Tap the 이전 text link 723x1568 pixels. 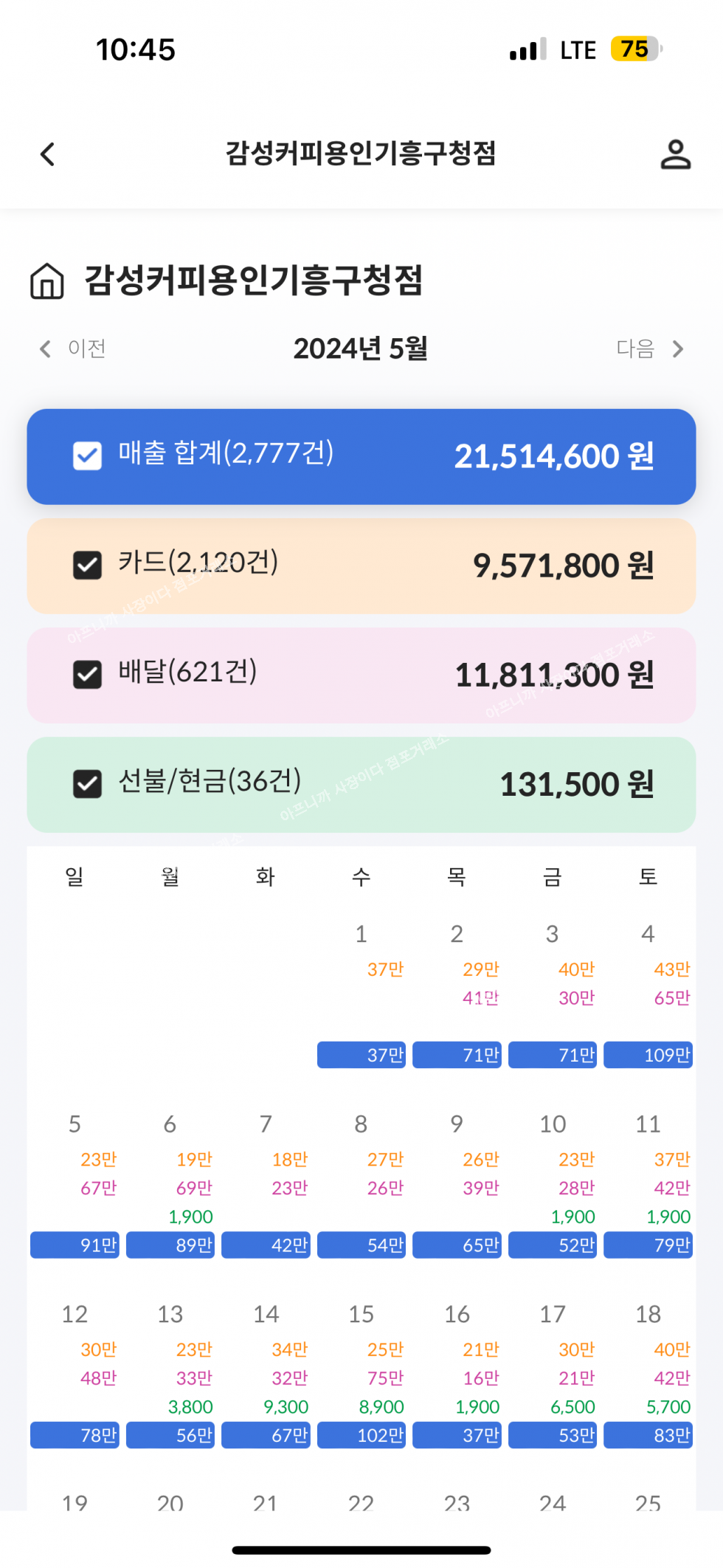[87, 348]
